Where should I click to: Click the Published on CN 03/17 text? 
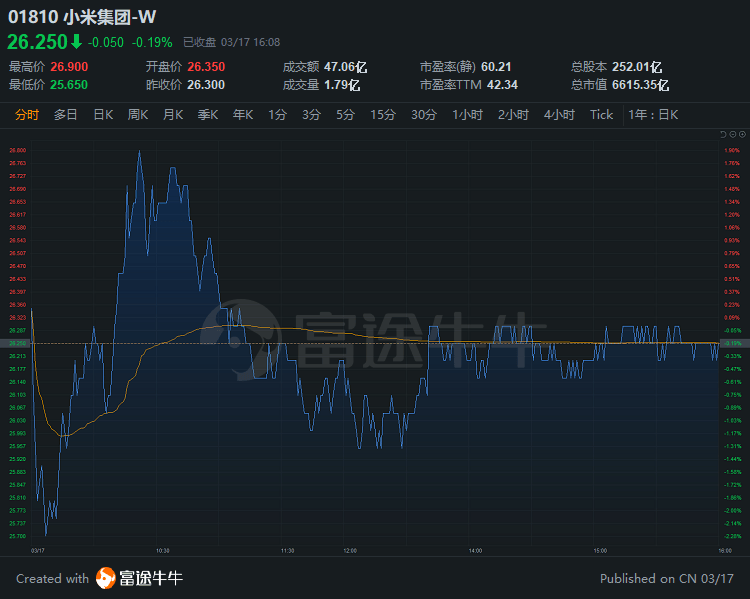(667, 579)
